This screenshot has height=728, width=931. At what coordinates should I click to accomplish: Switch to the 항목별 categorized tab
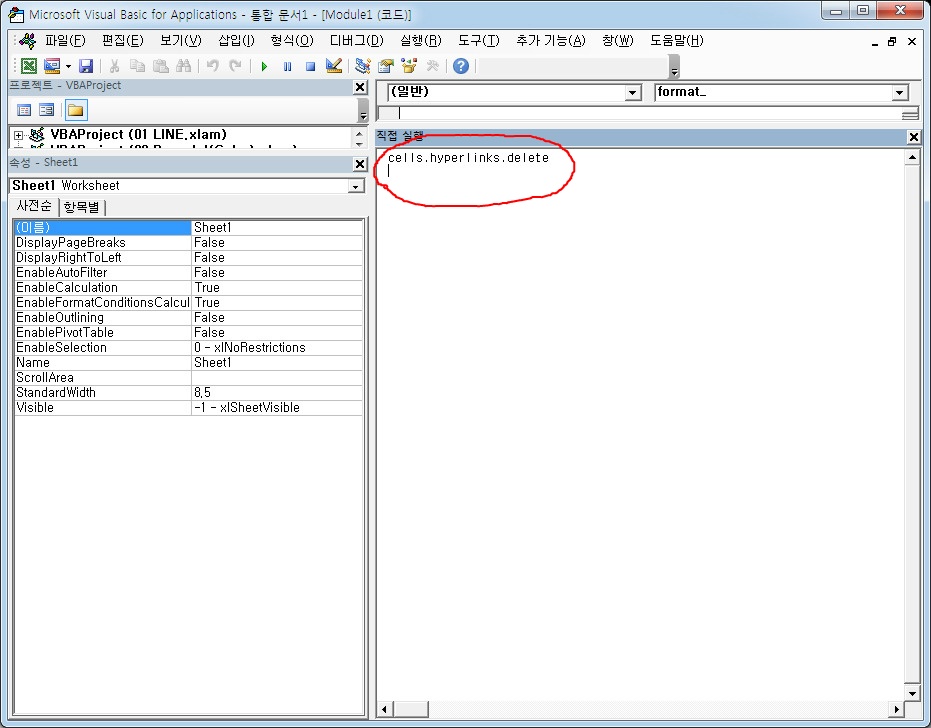tap(81, 207)
